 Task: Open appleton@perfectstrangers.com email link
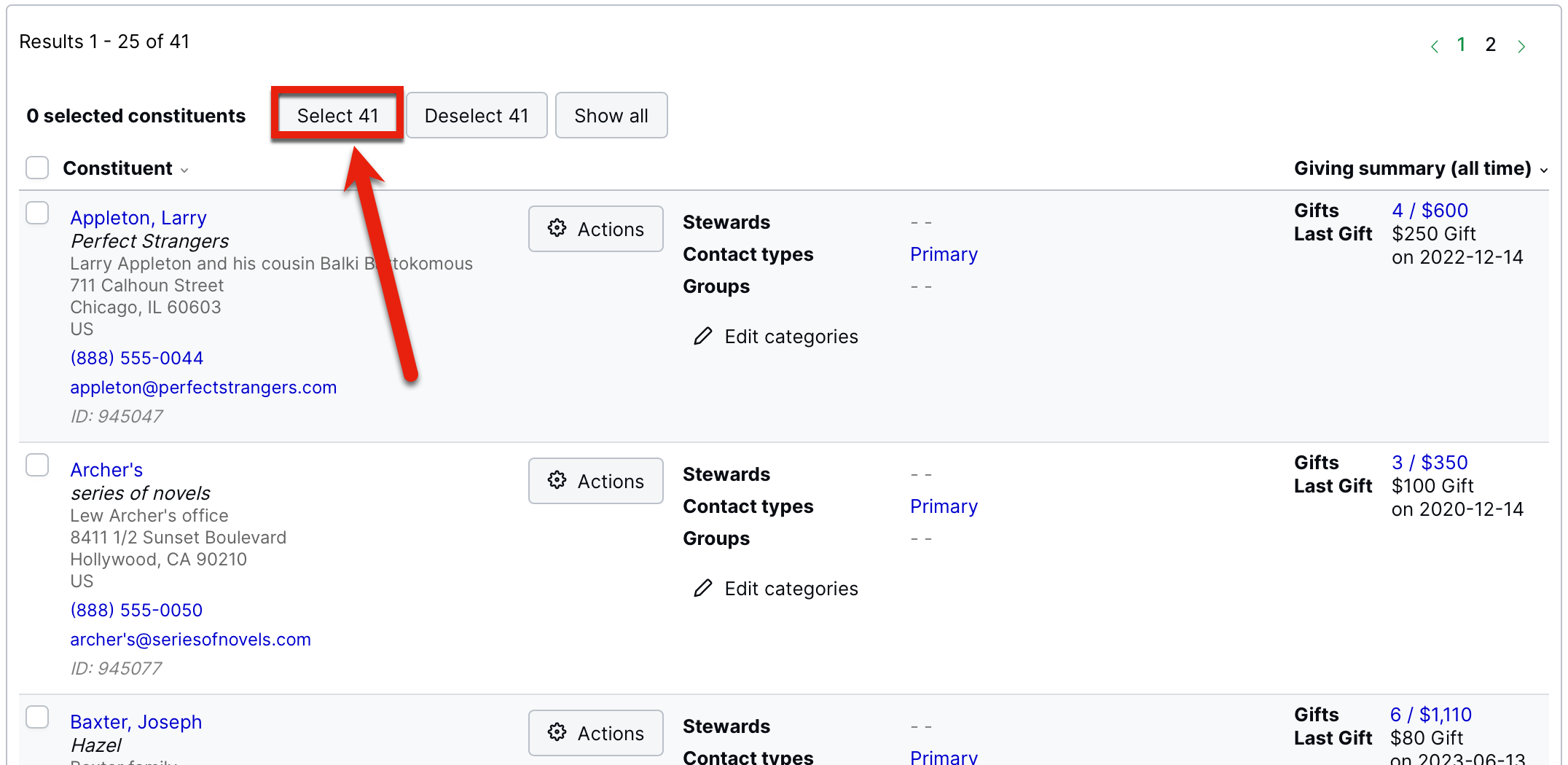pyautogui.click(x=203, y=388)
